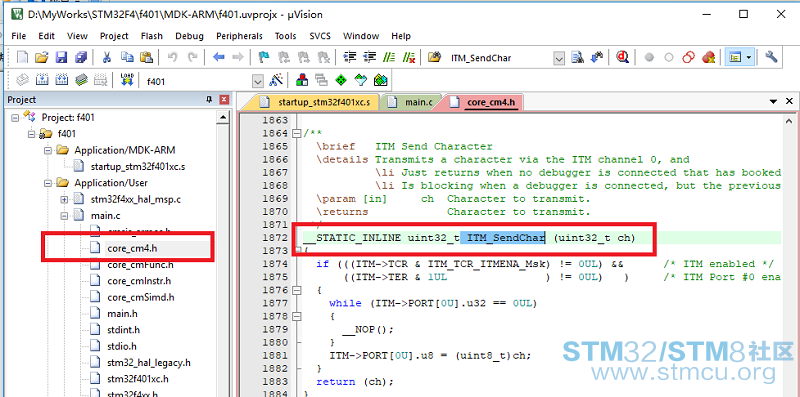Copy selection toolbar icon
This screenshot has height=397, width=800.
[127, 57]
